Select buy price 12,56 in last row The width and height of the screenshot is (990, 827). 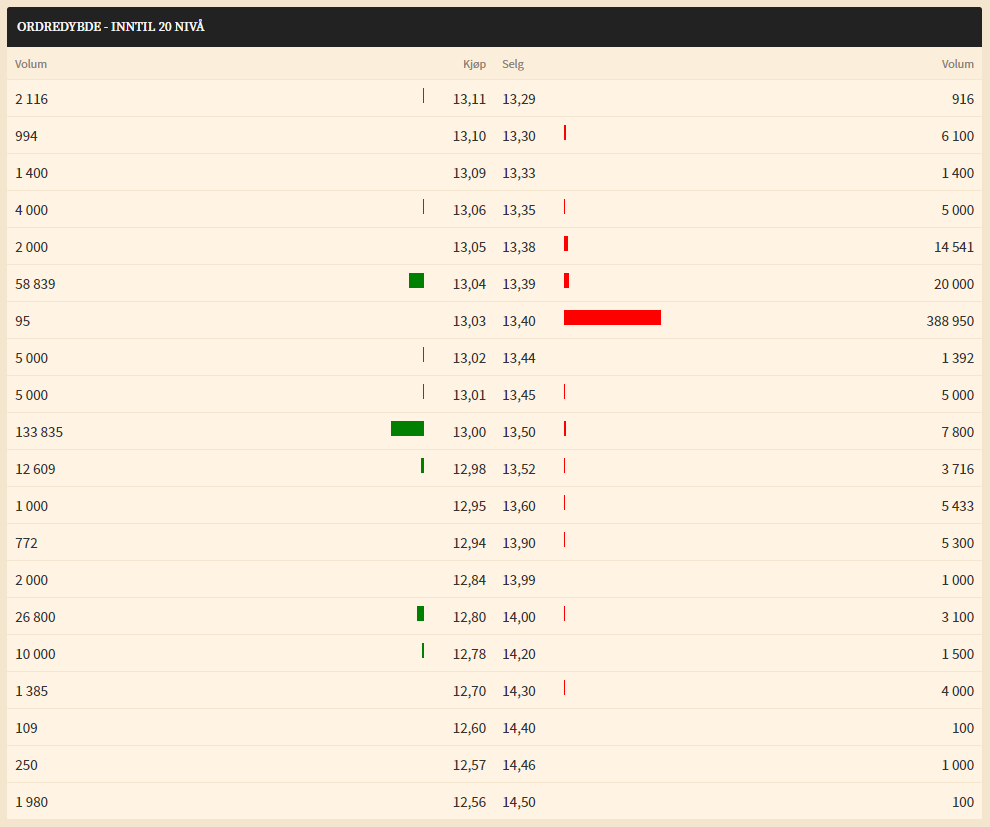469,802
